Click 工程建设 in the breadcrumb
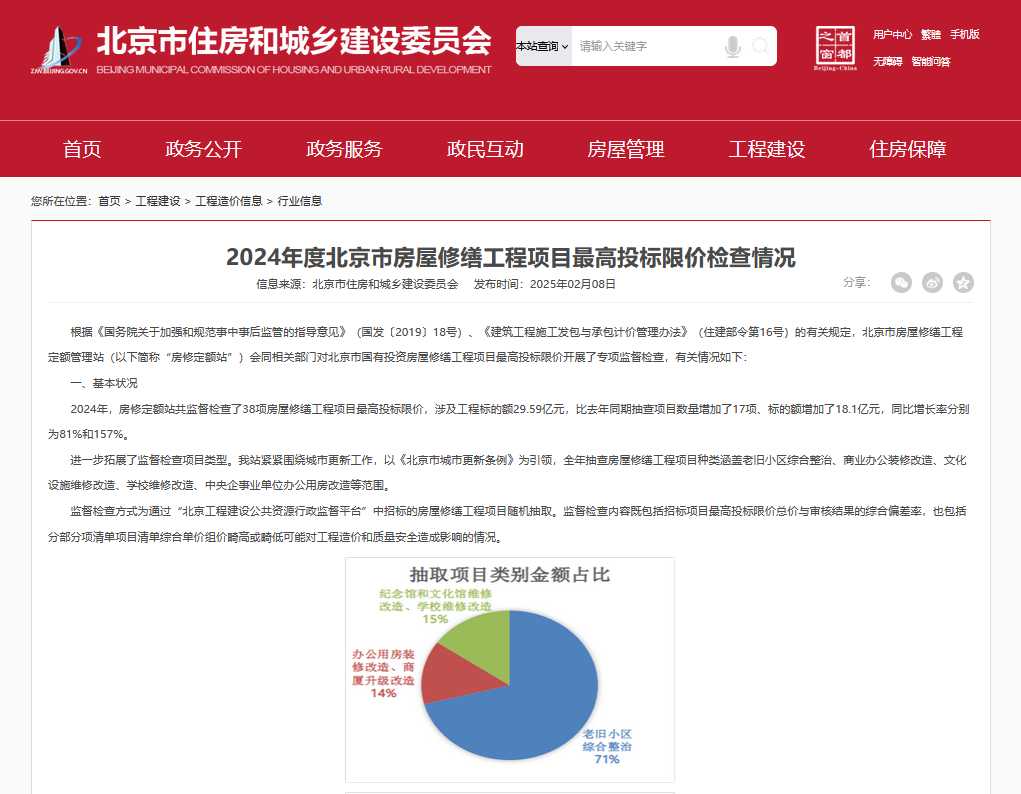This screenshot has width=1021, height=794. pos(158,201)
